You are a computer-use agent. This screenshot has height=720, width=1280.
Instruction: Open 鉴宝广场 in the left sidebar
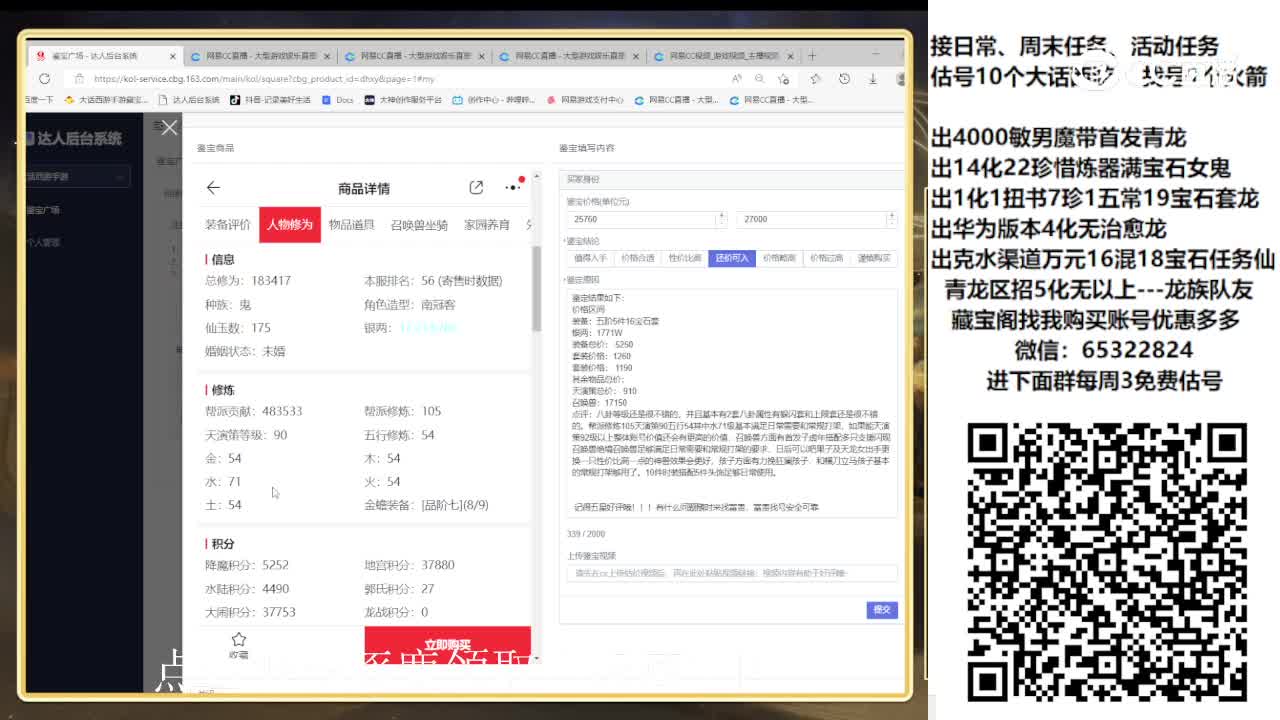coord(43,210)
